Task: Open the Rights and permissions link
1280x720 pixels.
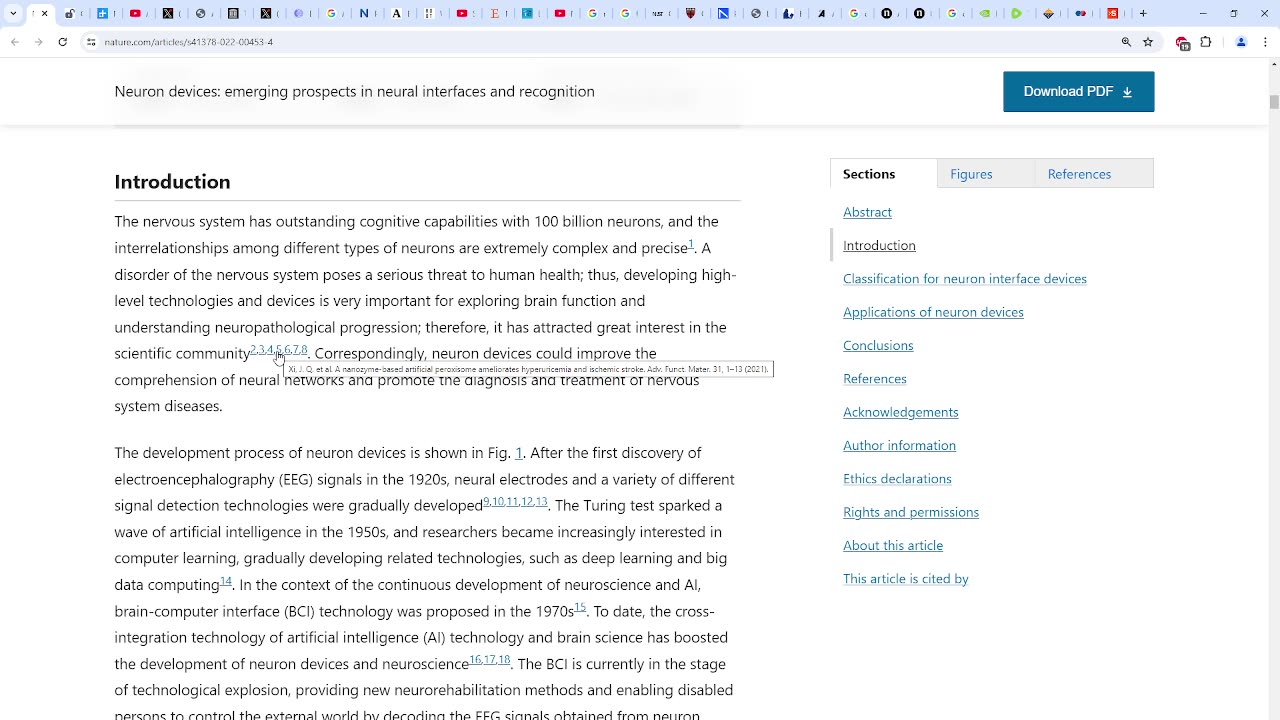Action: (x=911, y=512)
